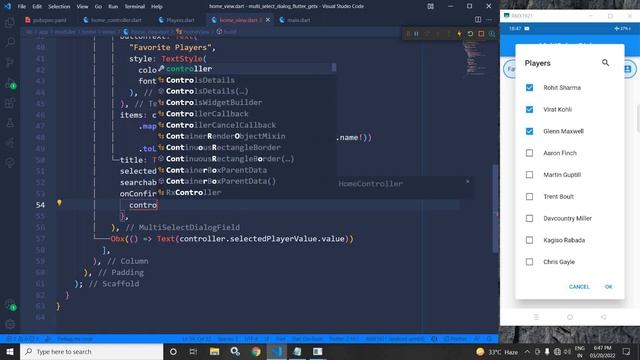640x360 pixels.
Task: Close the HomeController suggestion details
Action: coord(468,181)
